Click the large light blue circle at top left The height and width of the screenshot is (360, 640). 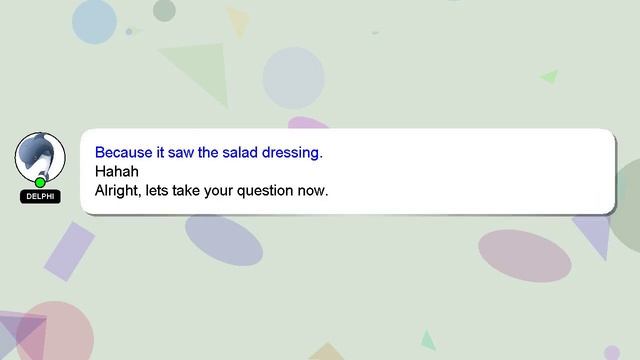(94, 22)
